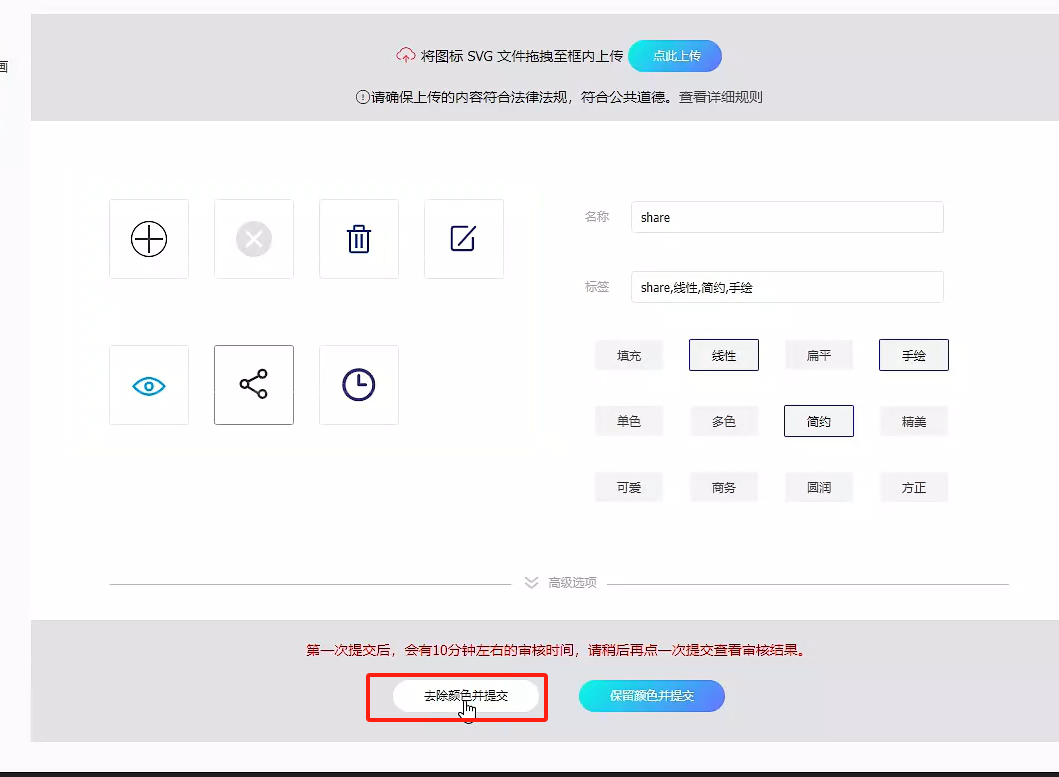
Task: Select the edit pencil-square icon thumbnail
Action: 464,239
